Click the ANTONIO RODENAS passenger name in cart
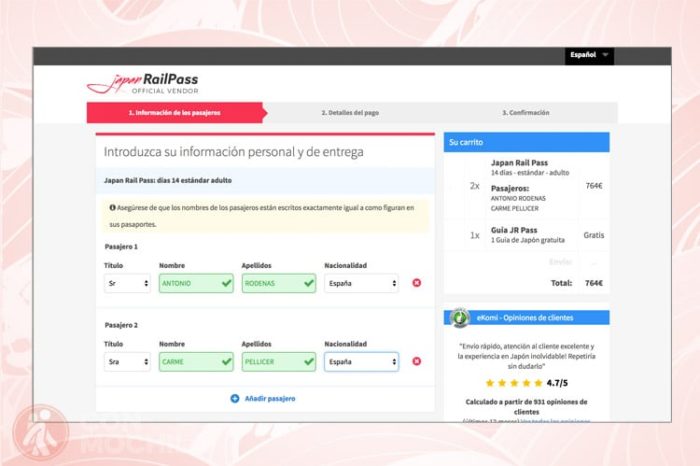The image size is (700, 466). pyautogui.click(x=518, y=199)
